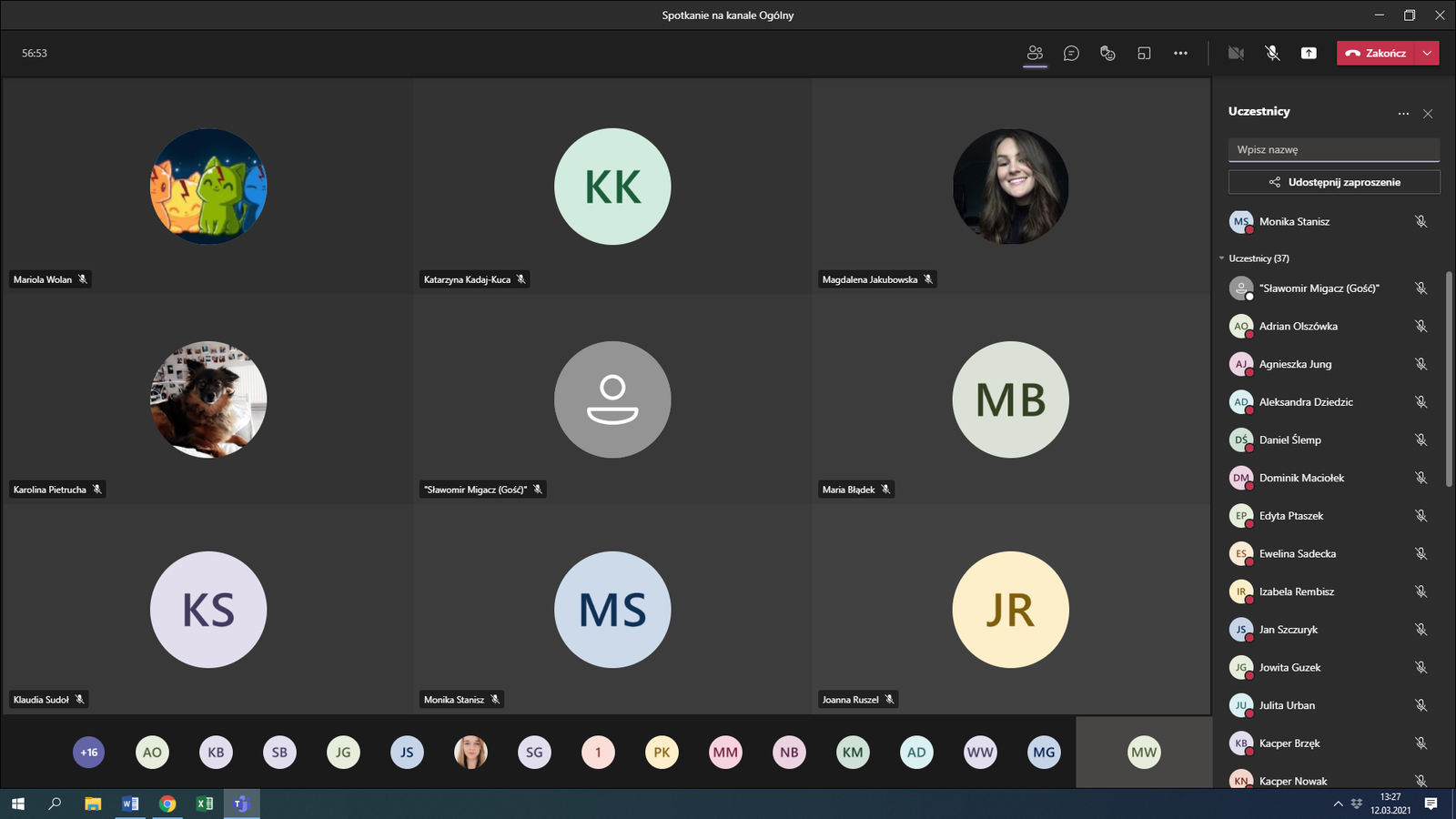Open the participants panel icon in toolbar
The width and height of the screenshot is (1456, 819).
1035,53
